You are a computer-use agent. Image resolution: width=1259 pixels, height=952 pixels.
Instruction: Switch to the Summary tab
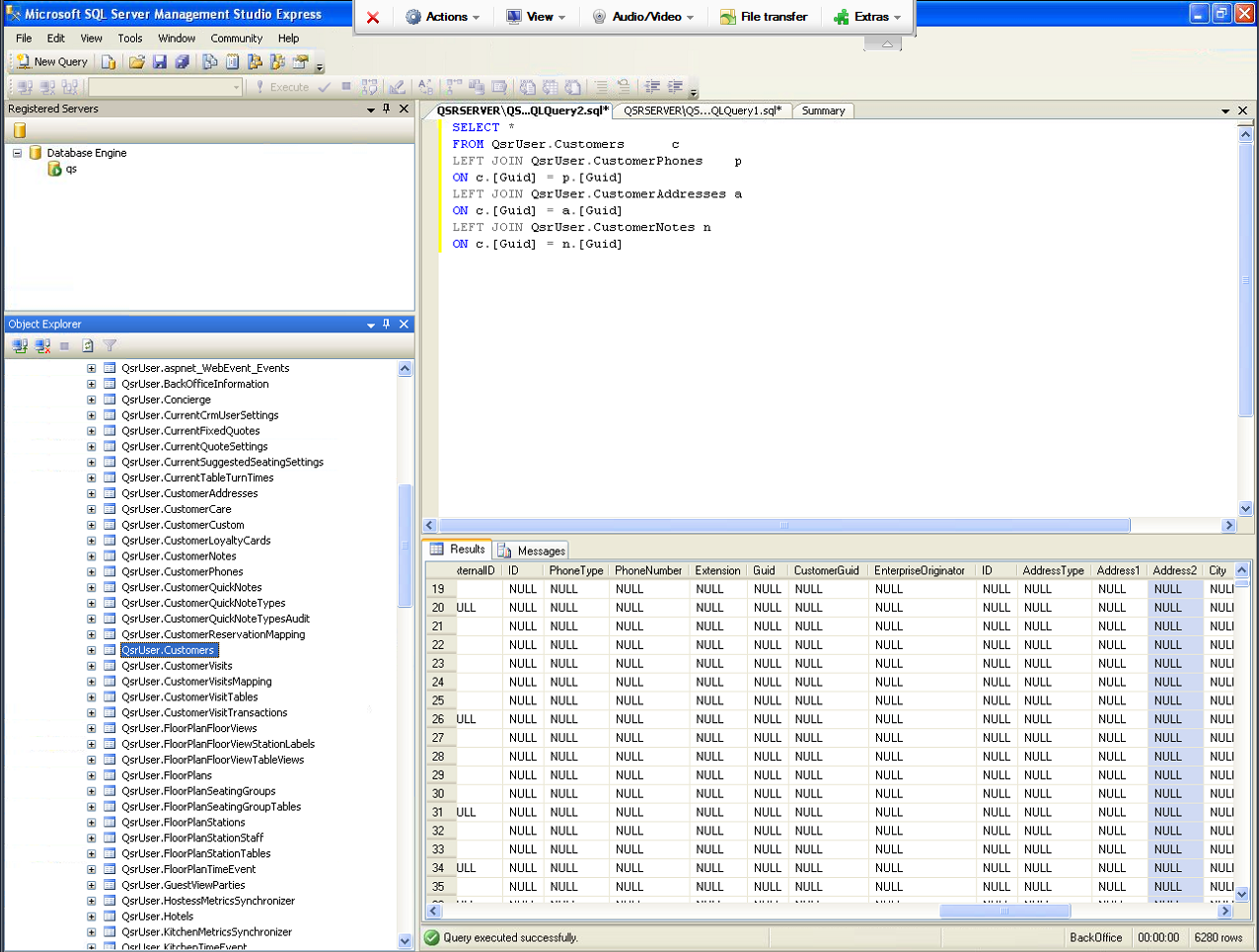pos(823,110)
